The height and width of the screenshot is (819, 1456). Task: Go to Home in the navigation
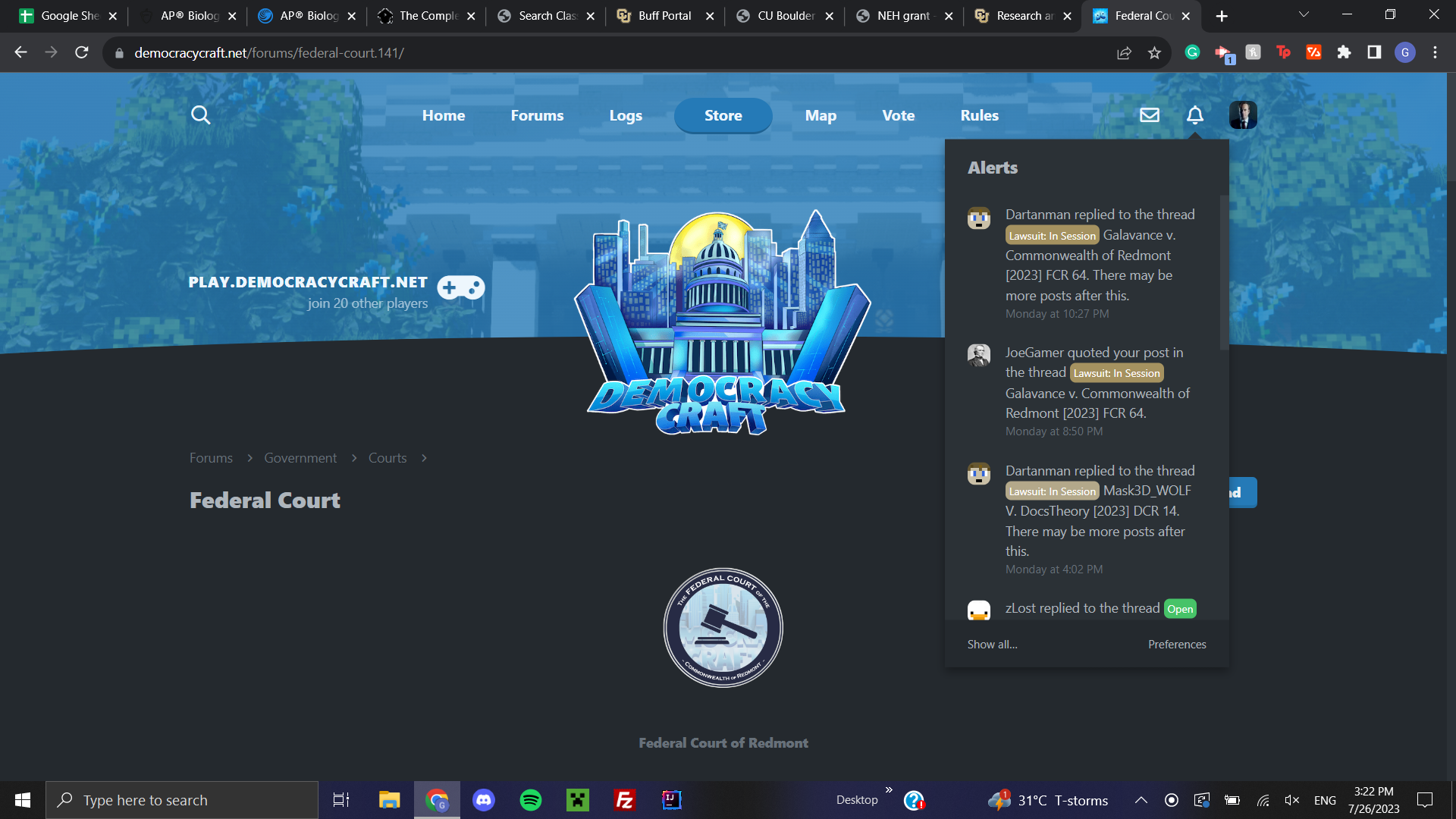coord(444,115)
